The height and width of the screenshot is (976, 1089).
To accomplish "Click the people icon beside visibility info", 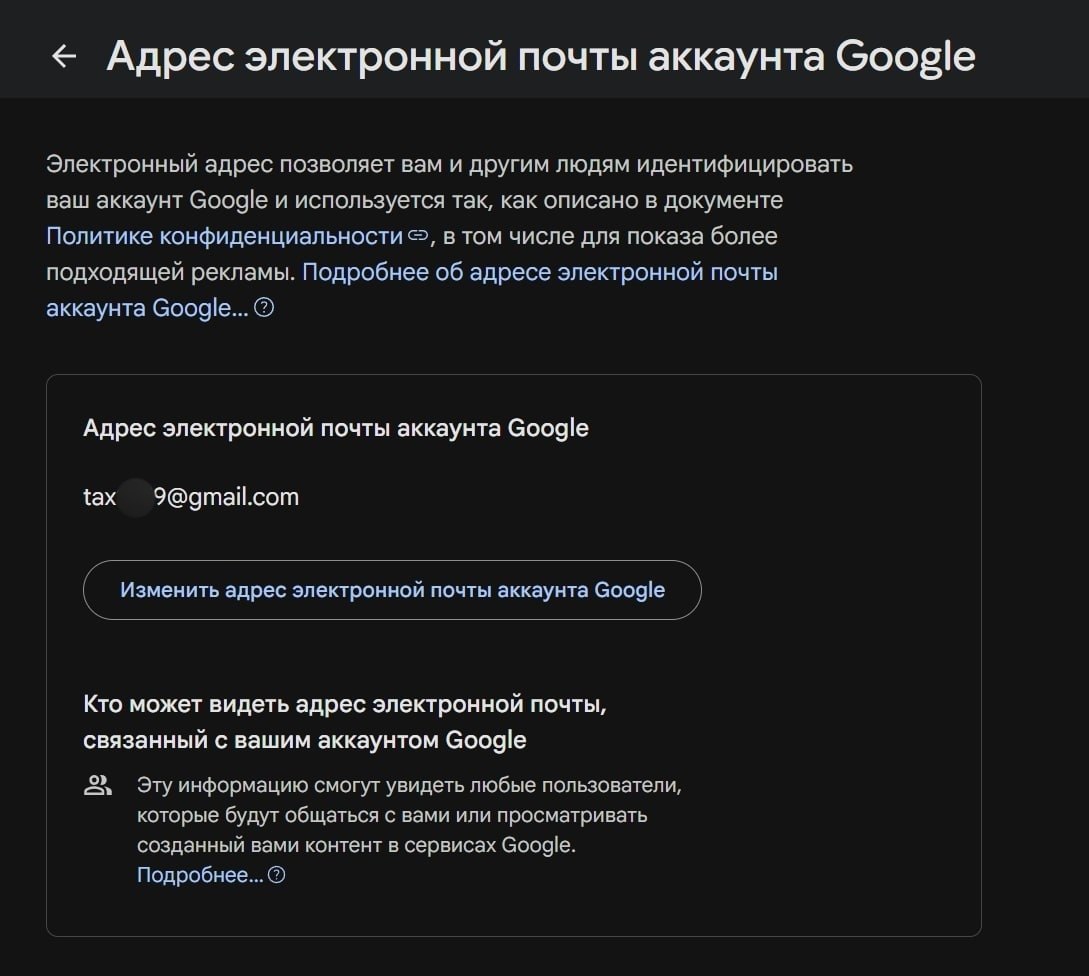I will [97, 786].
